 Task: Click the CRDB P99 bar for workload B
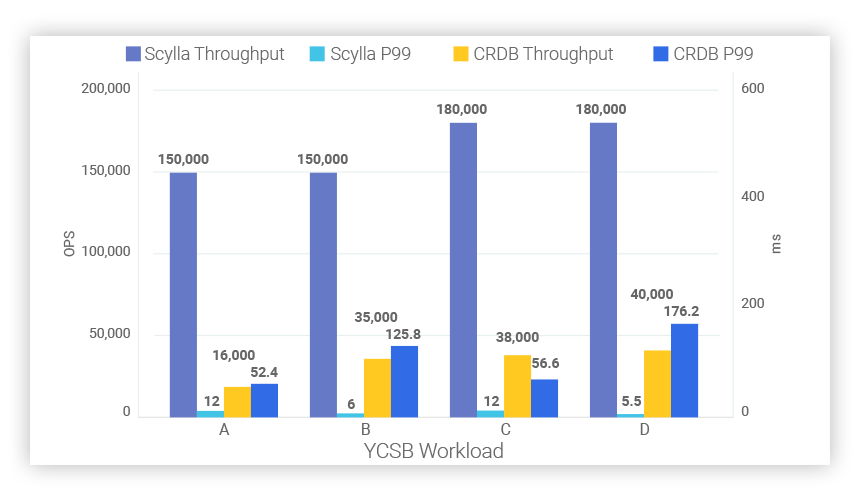[x=404, y=382]
